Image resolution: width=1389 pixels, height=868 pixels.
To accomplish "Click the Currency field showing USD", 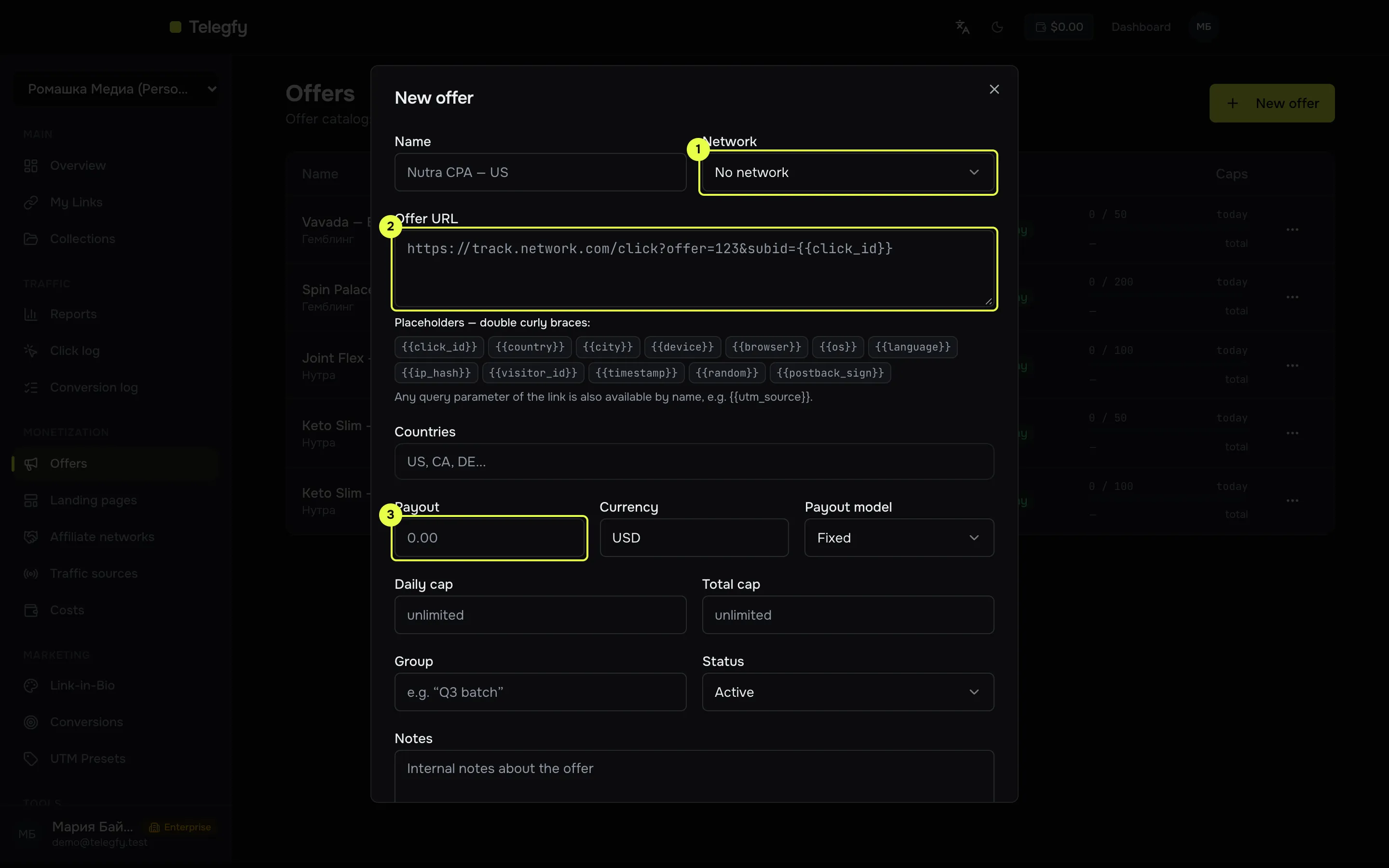I will tap(694, 538).
